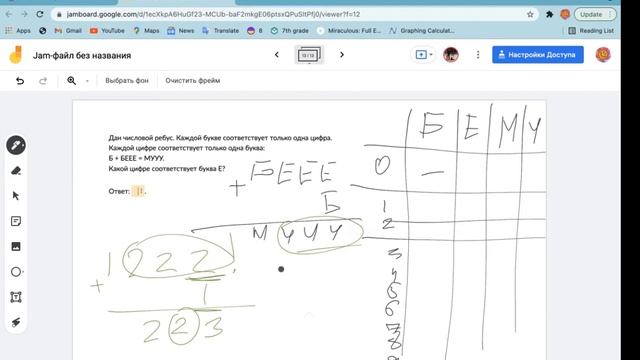Rename the Jam-файл без названия title
Screen dimensions: 640x360
(82, 56)
